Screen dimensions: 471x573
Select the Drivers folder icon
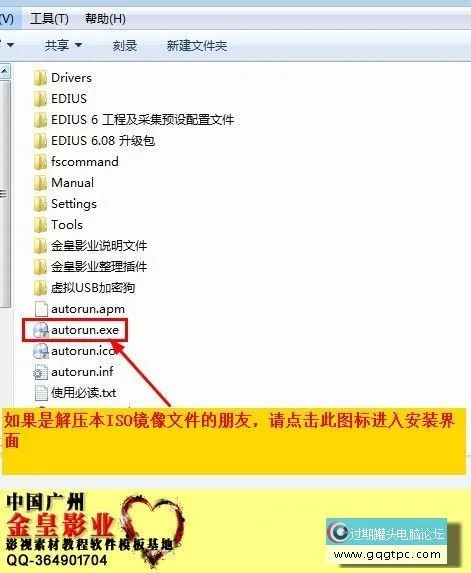pyautogui.click(x=40, y=78)
